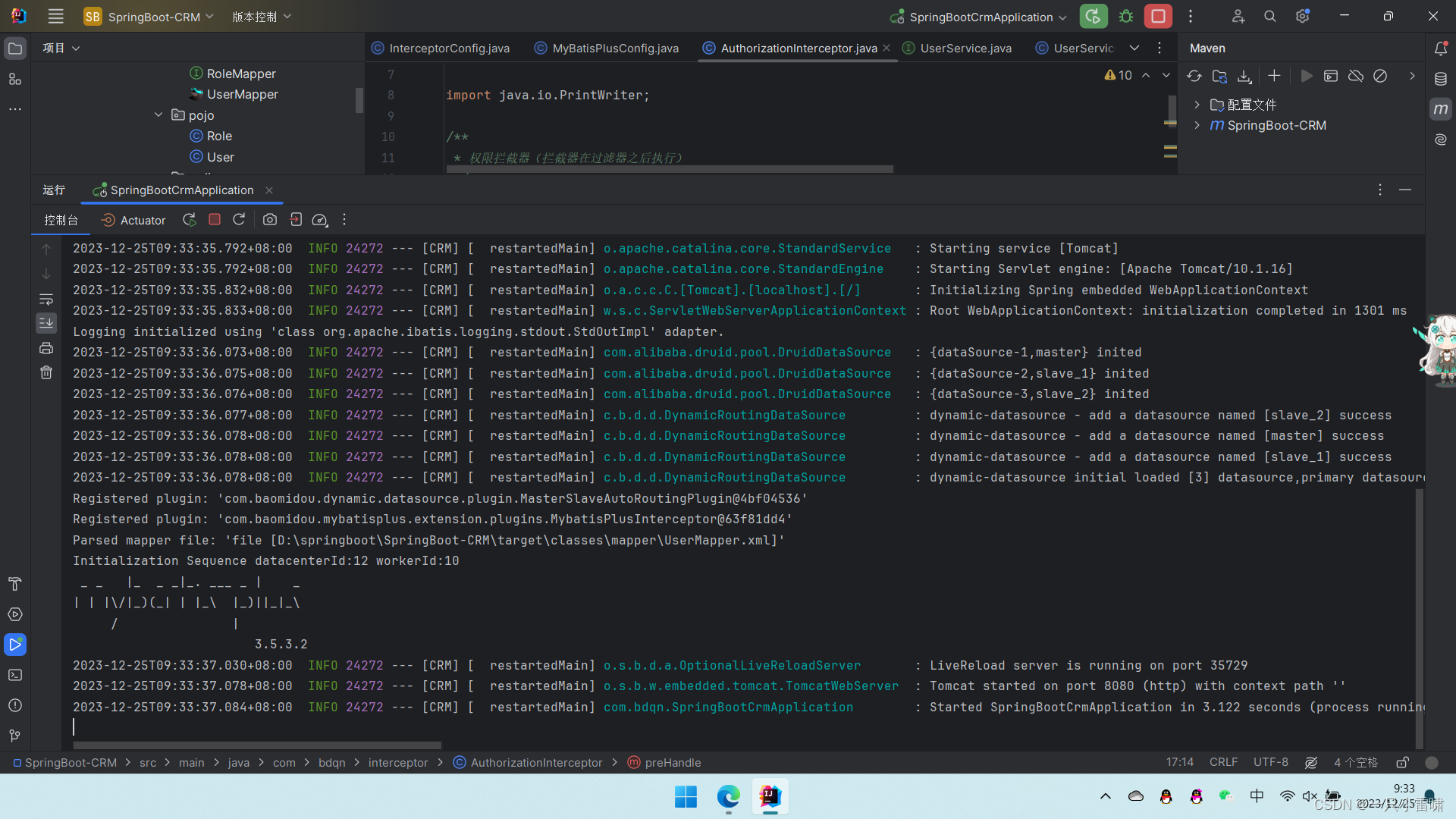Click the console horizontal scrollbar
The width and height of the screenshot is (1456, 819).
coord(256,745)
